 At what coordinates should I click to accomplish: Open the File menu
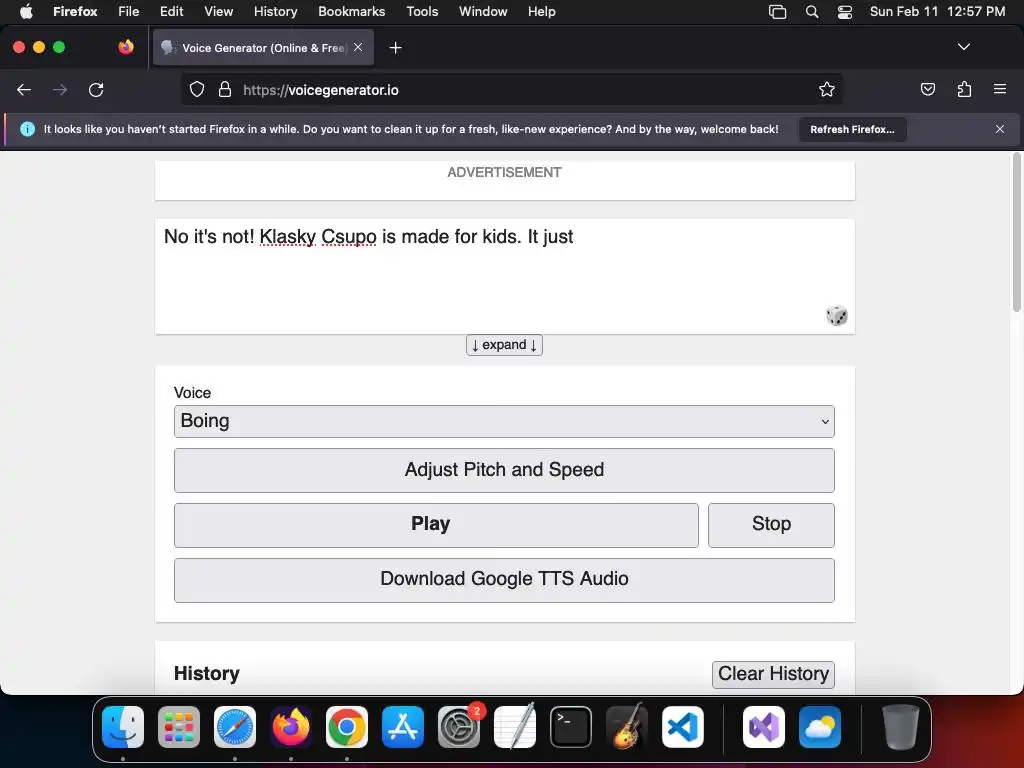129,12
